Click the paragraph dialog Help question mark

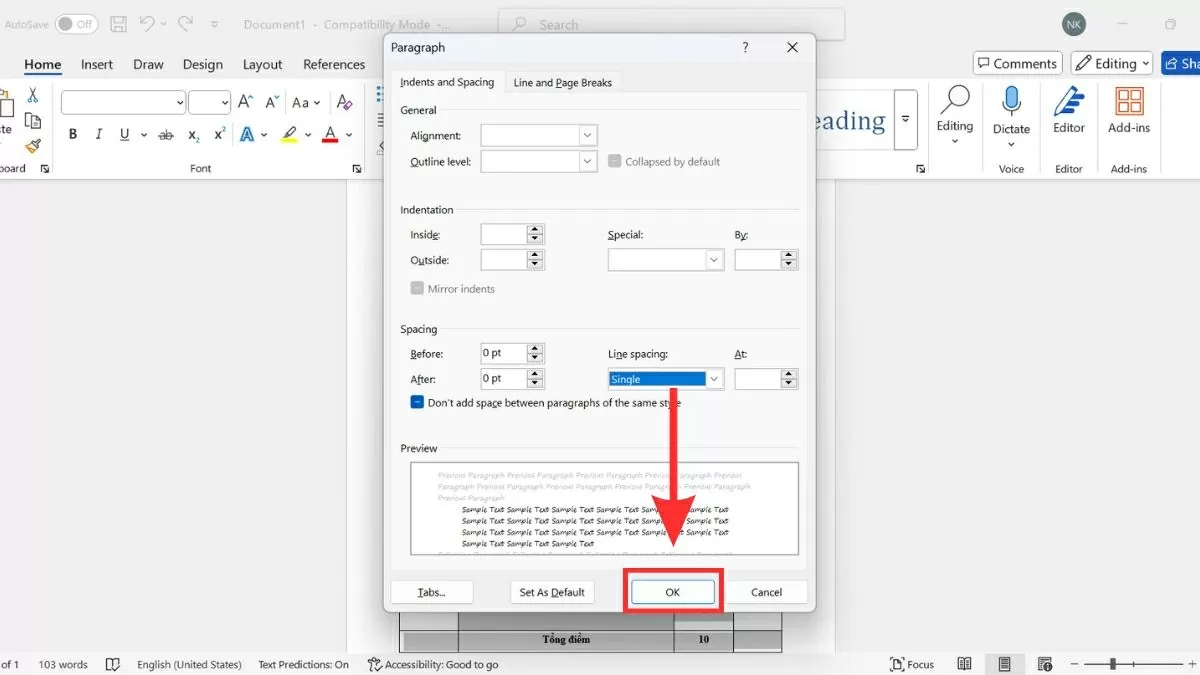click(745, 47)
